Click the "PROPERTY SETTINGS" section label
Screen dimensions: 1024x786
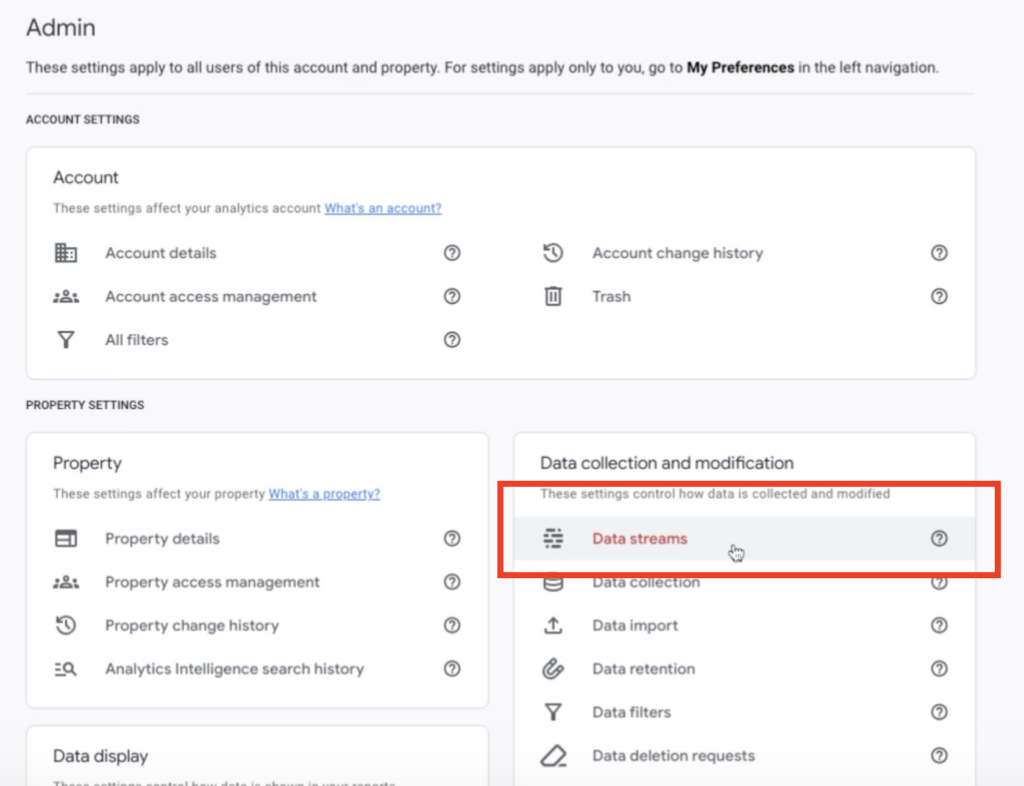tap(85, 405)
